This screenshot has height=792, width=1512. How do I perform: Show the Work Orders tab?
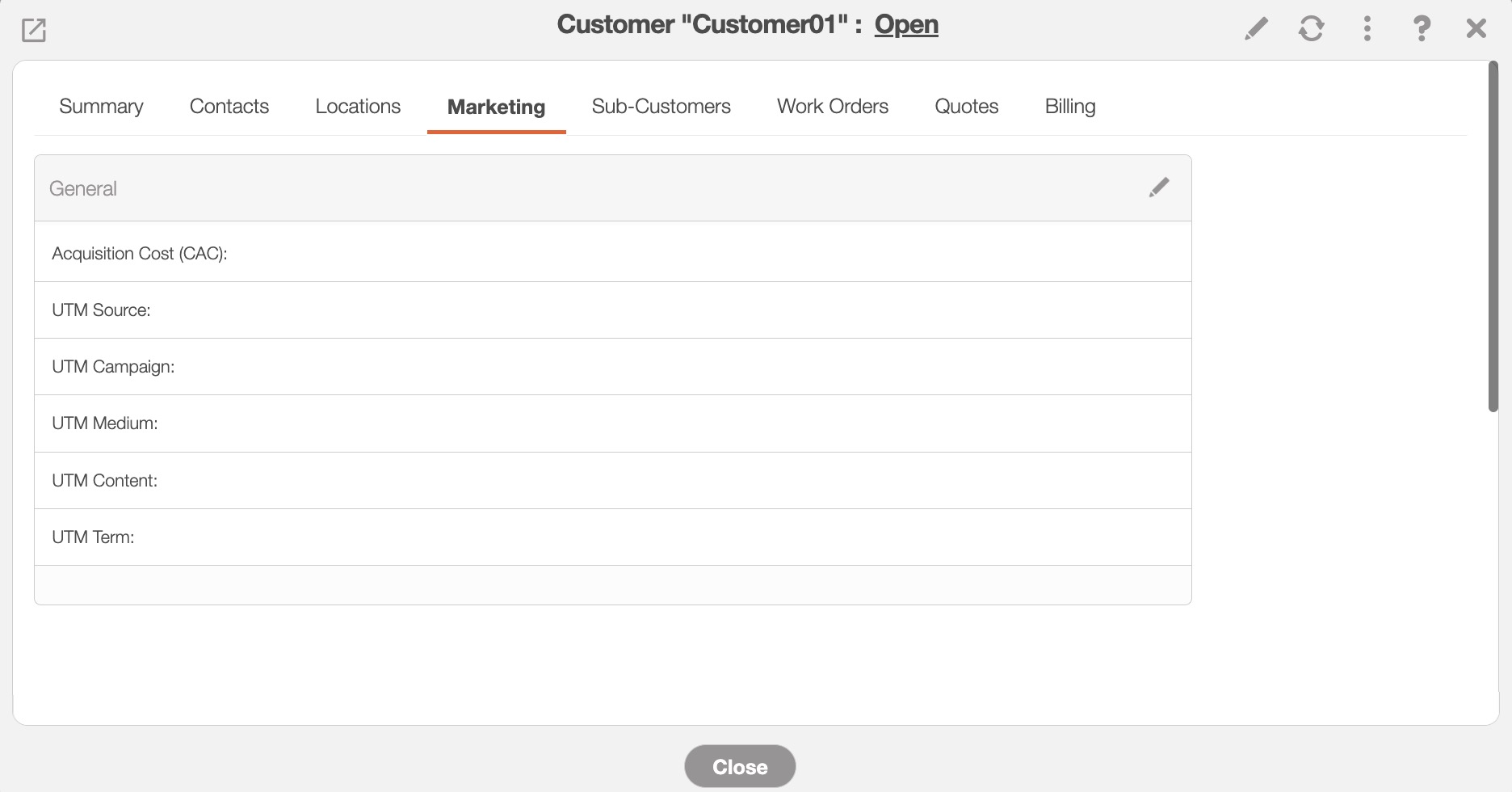[x=832, y=107]
